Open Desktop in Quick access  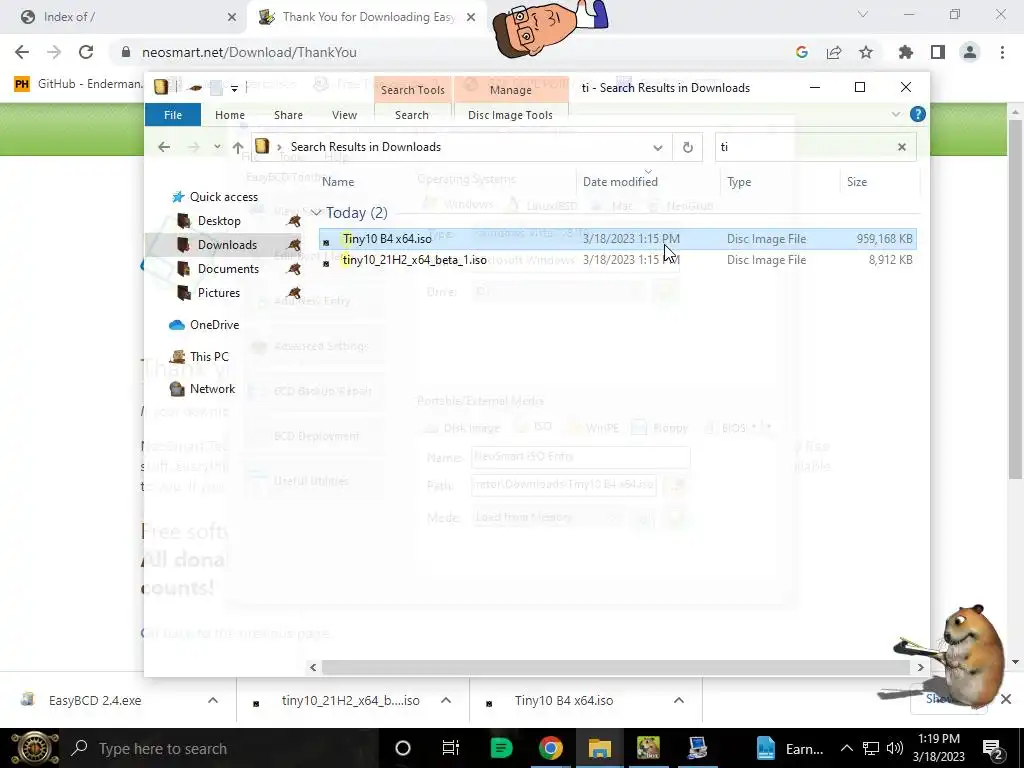click(x=219, y=221)
